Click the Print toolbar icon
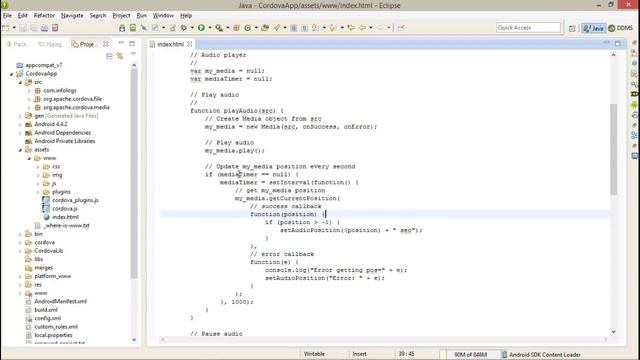 click(44, 28)
